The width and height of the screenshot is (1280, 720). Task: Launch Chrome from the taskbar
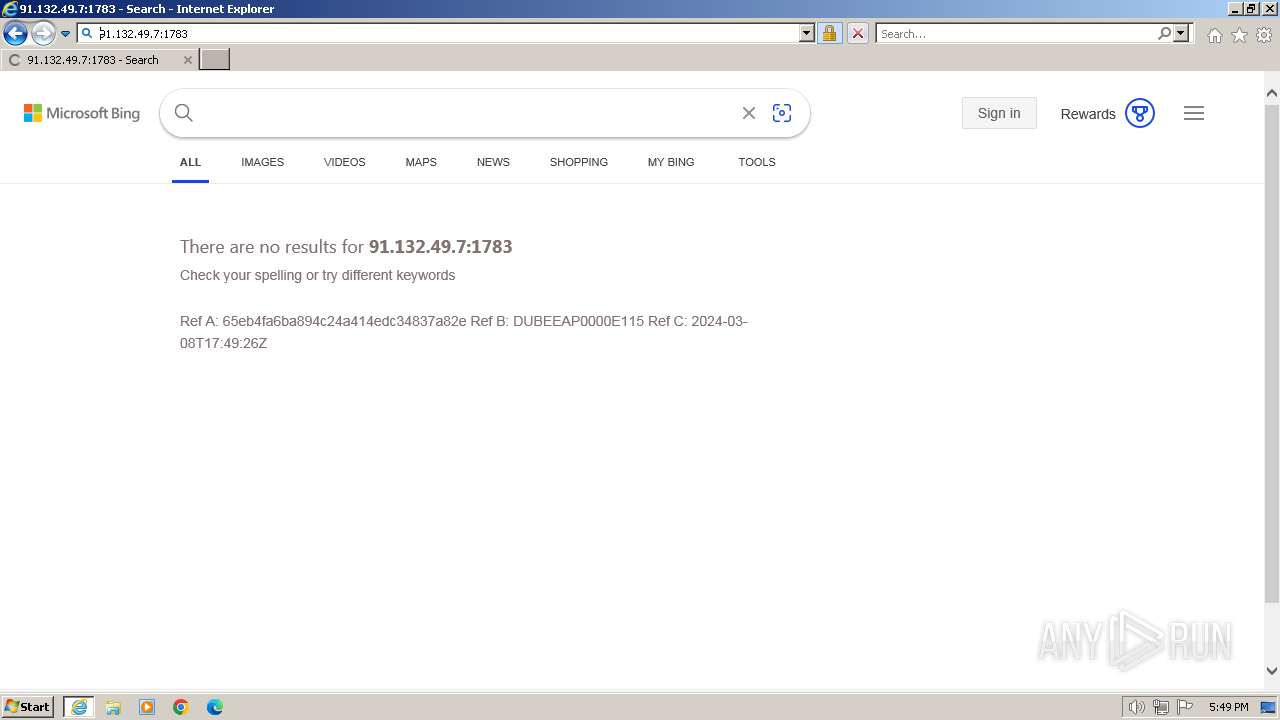point(181,707)
